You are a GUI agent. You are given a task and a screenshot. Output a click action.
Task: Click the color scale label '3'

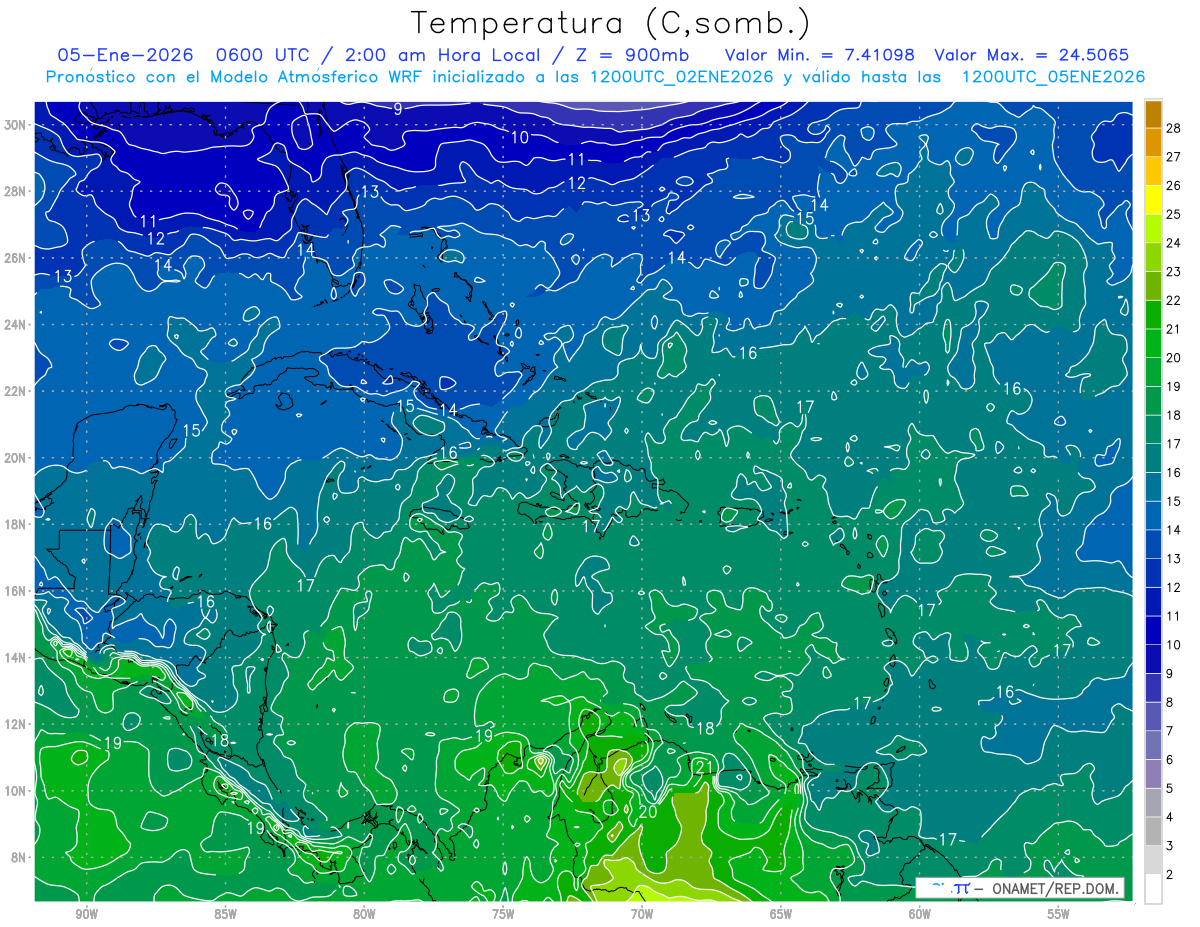tap(1170, 846)
